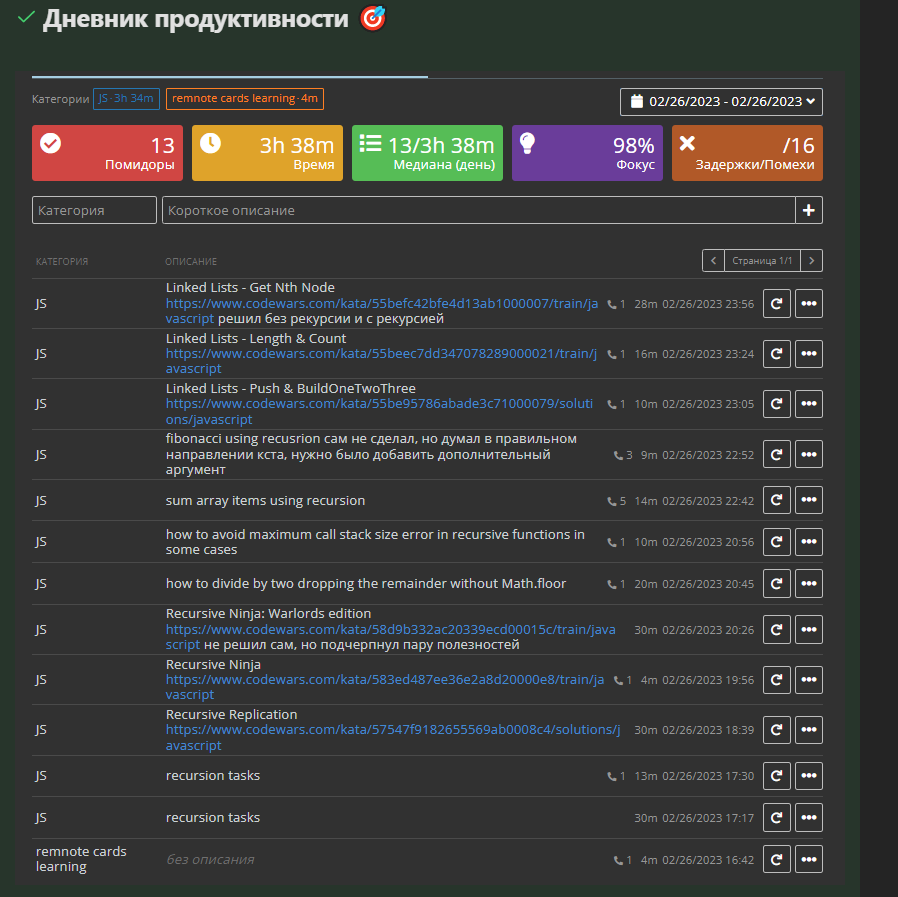Open codewars link under Recursive Ninja entry

point(384,687)
